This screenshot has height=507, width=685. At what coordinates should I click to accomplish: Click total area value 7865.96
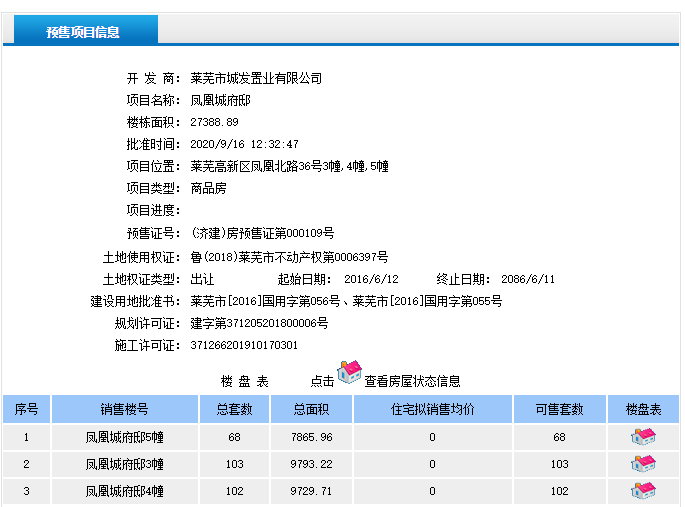coord(311,437)
